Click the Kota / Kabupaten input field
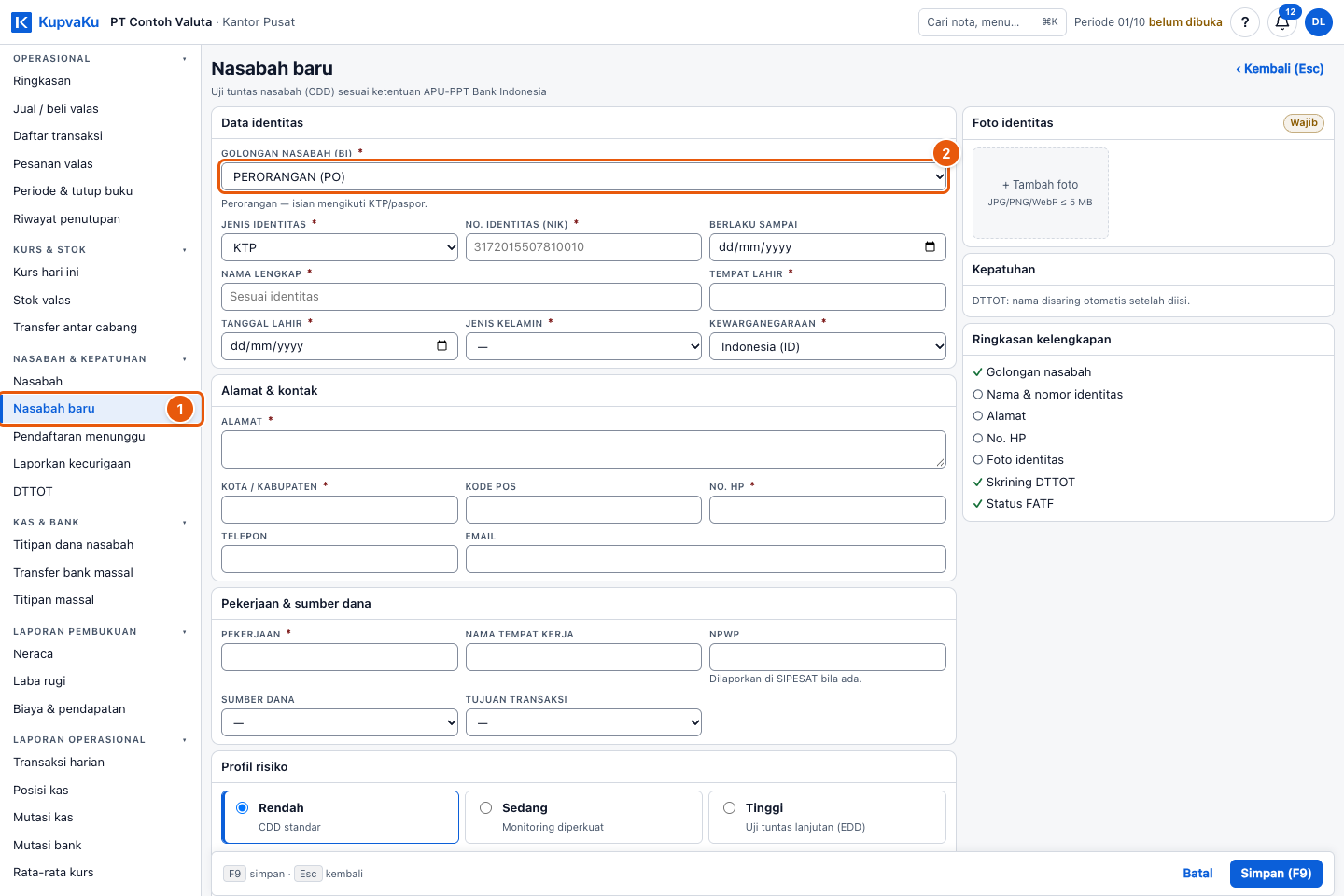This screenshot has width=1344, height=896. coord(340,510)
